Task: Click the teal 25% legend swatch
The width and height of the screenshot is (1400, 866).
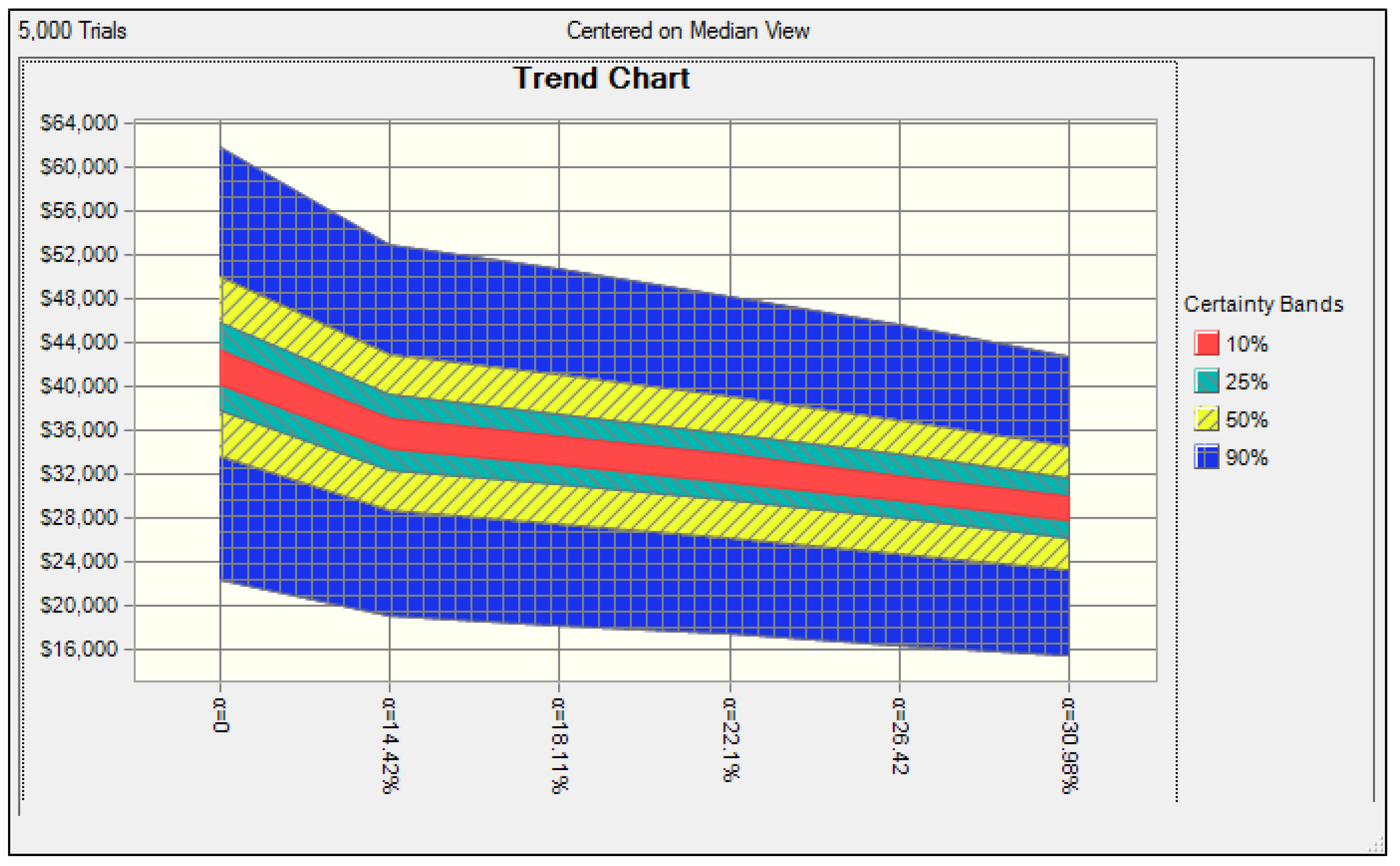Action: pos(1206,381)
